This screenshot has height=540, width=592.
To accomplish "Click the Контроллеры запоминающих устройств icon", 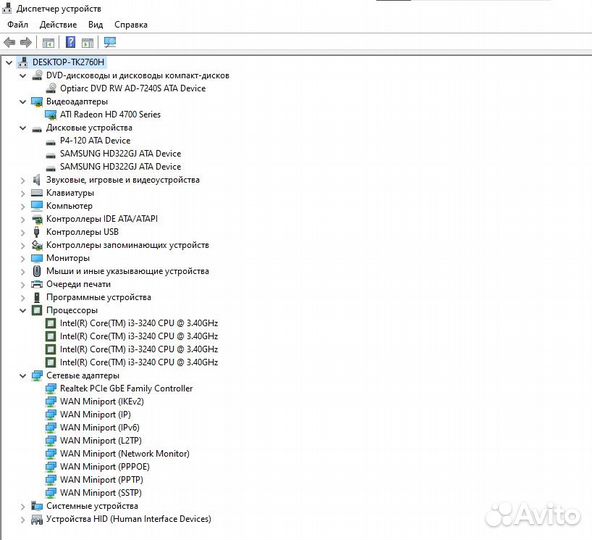I will click(37, 245).
